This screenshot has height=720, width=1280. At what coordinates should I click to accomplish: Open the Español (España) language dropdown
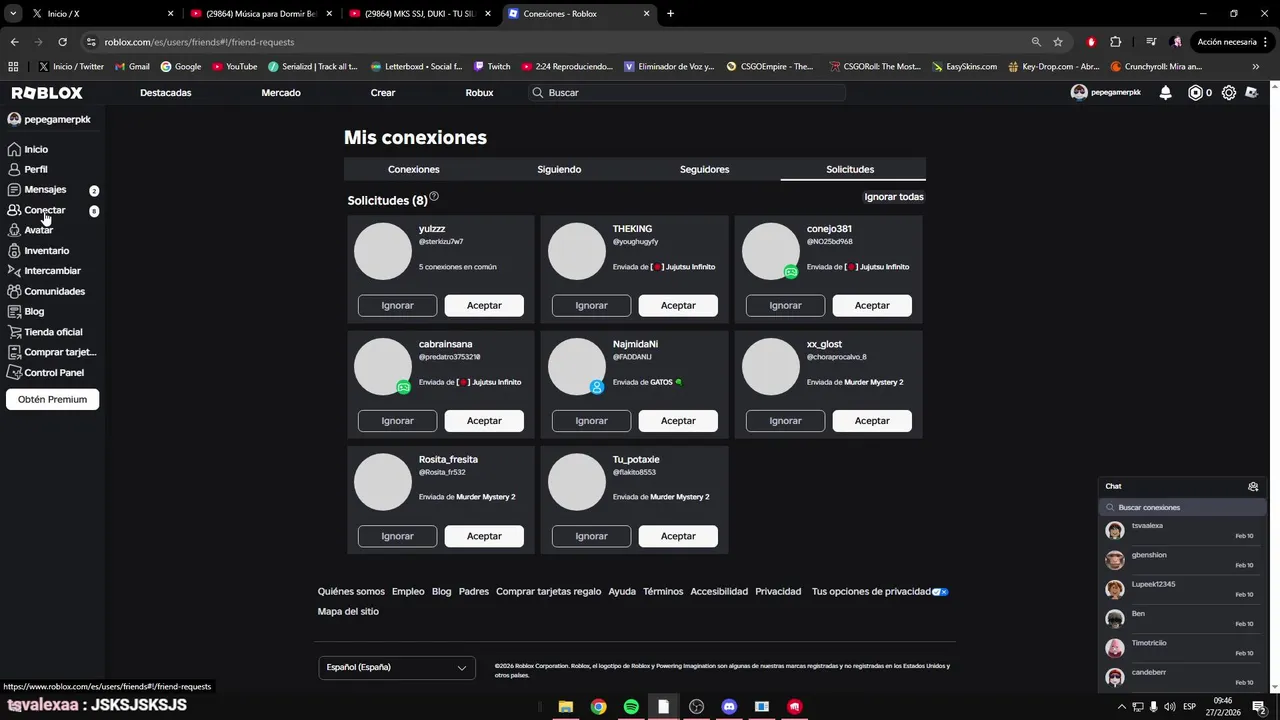(x=397, y=667)
